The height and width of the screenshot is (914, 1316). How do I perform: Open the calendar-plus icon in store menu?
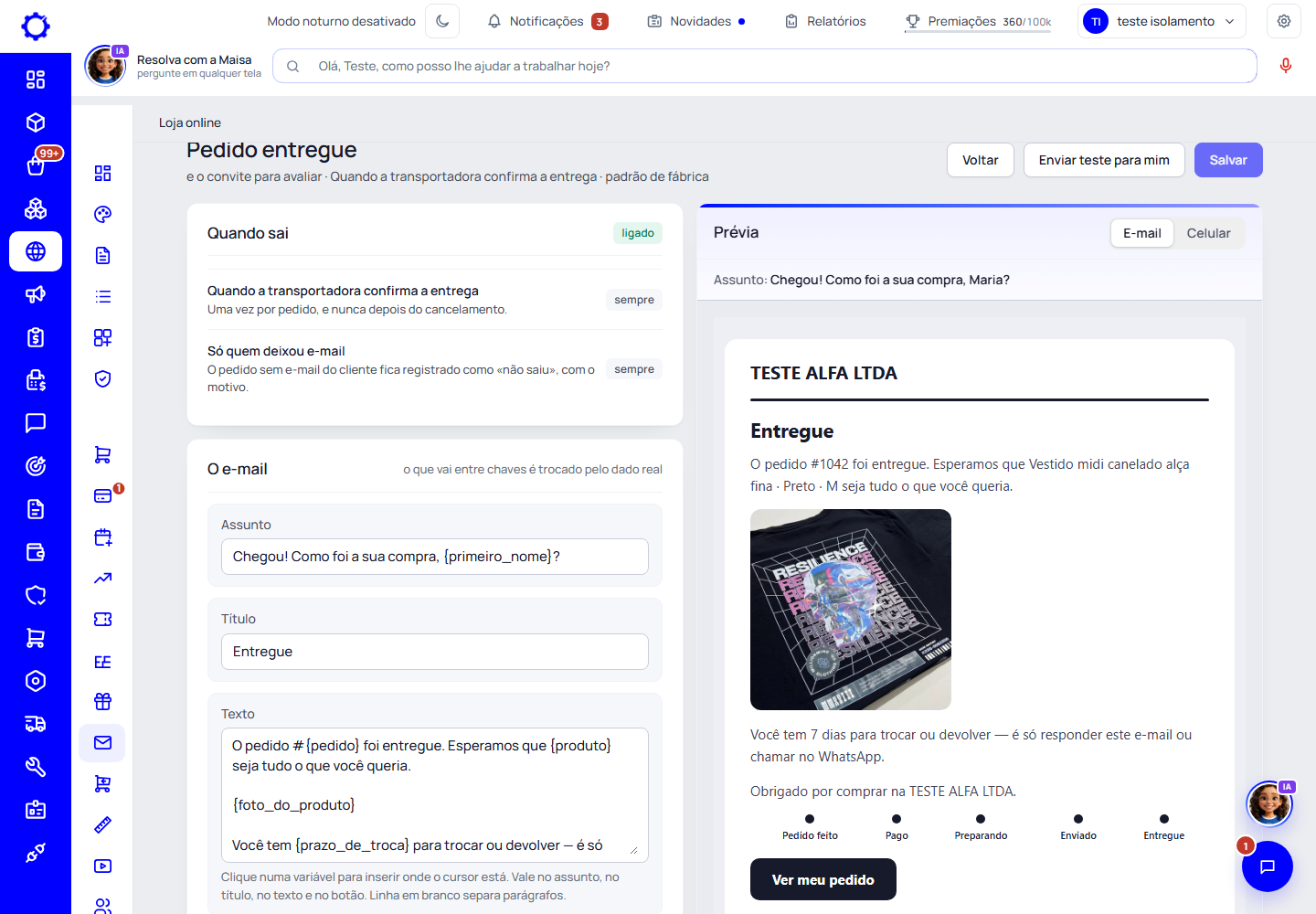click(x=103, y=537)
